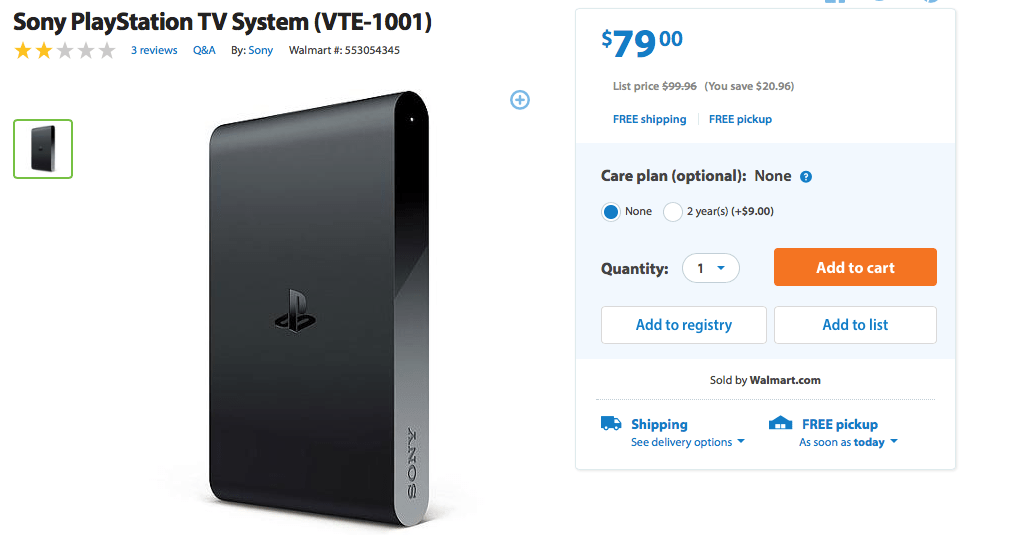Image resolution: width=1010 pixels, height=535 pixels.
Task: Click the PlayStation logo on the product image
Action: pos(296,311)
